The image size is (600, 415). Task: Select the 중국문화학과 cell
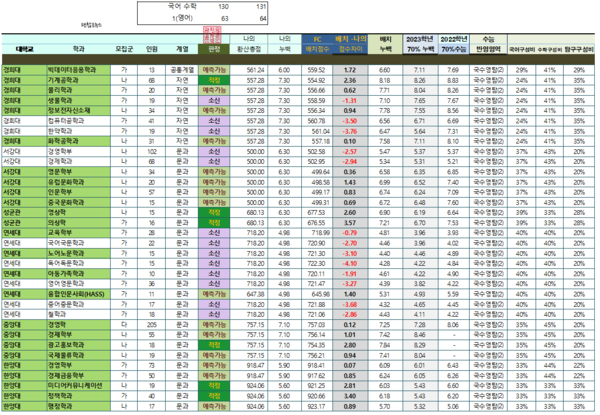[x=78, y=202]
